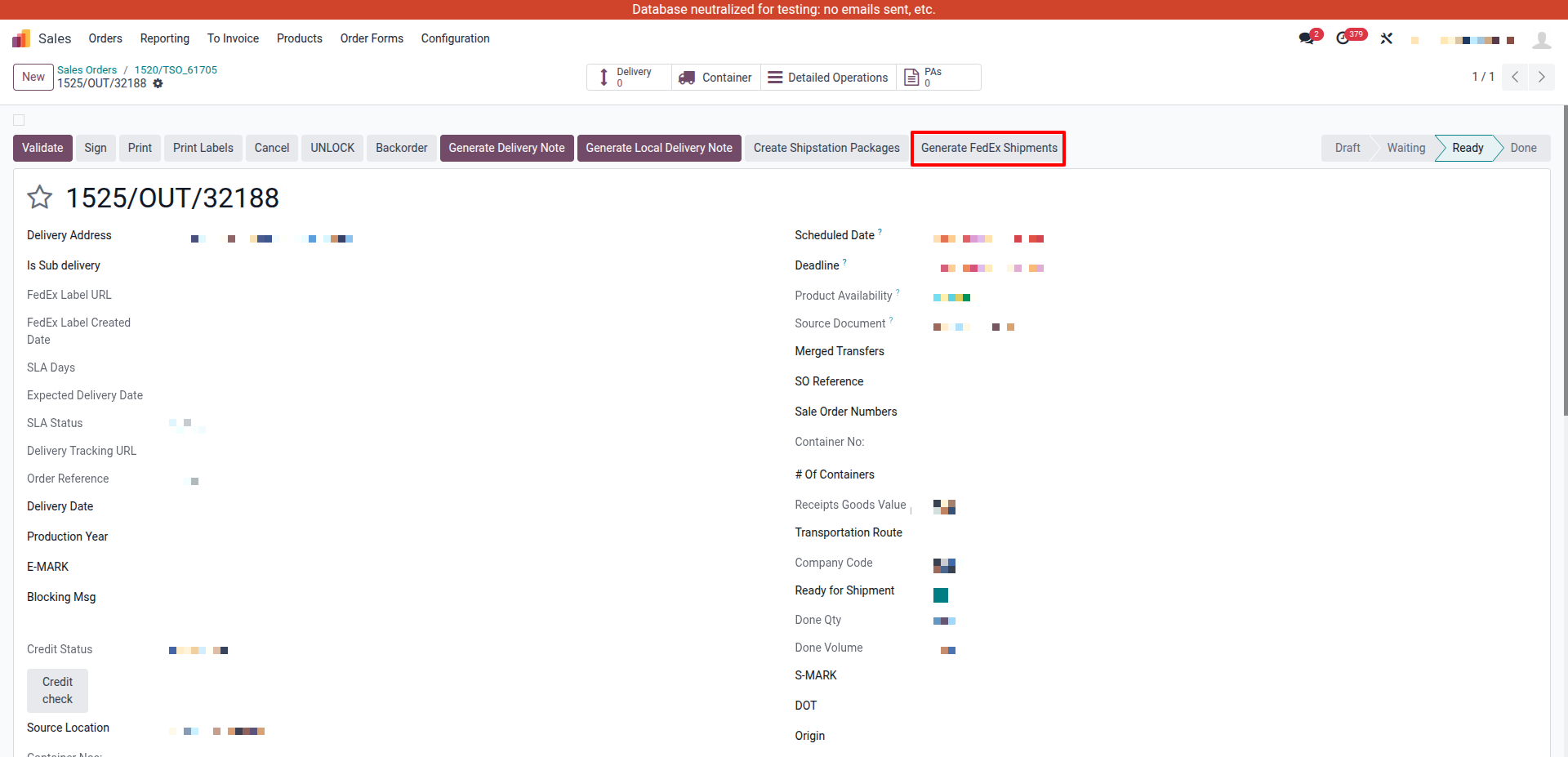This screenshot has width=1568, height=757.
Task: Open the activities clock icon
Action: pyautogui.click(x=1343, y=38)
